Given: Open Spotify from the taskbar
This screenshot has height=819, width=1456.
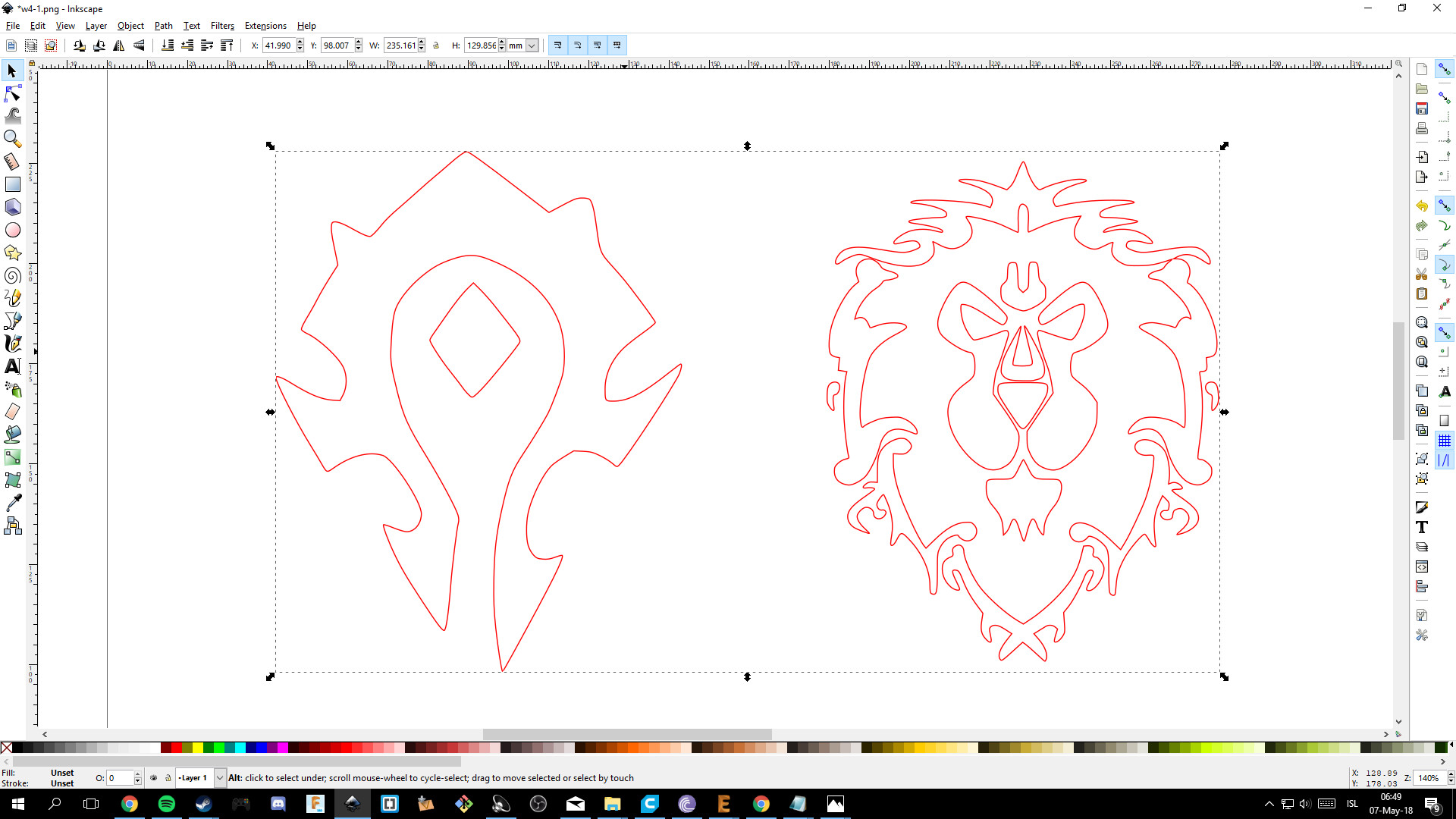Looking at the screenshot, I should [167, 804].
